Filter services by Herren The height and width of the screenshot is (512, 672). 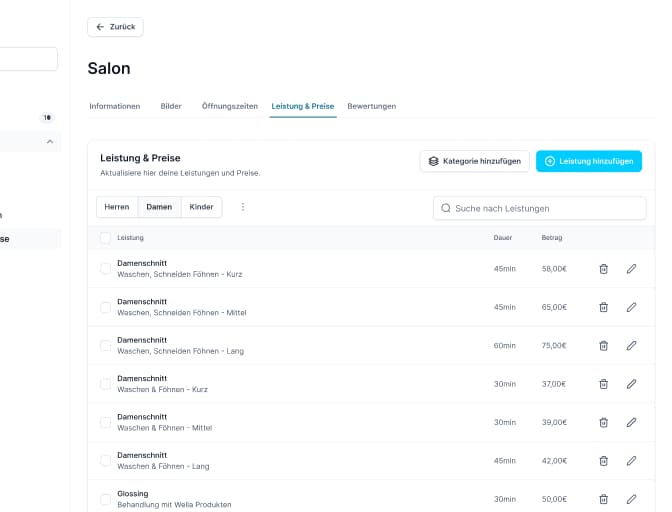coord(117,207)
